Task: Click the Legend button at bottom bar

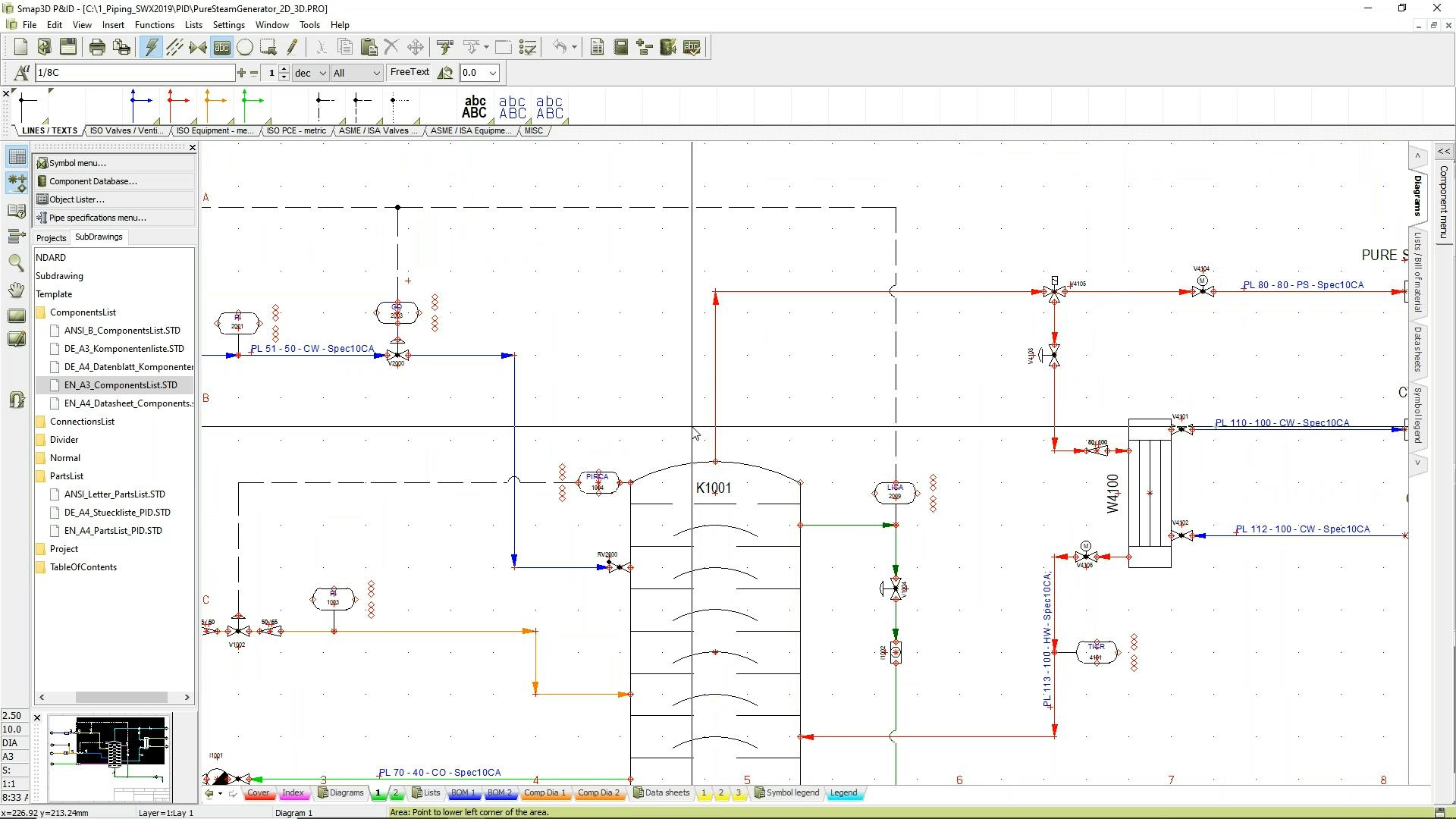Action: pos(842,792)
